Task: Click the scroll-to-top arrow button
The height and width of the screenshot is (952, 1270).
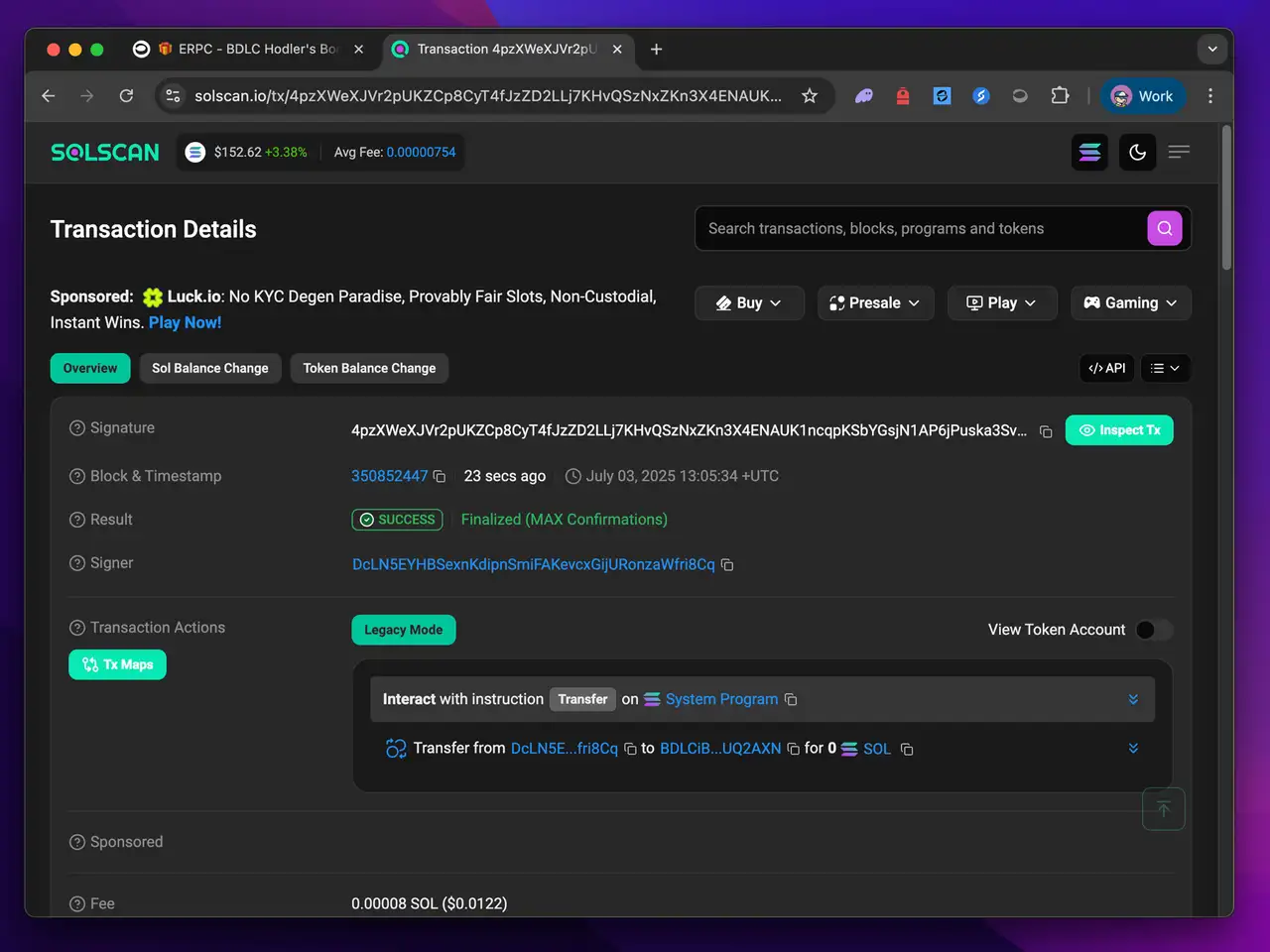Action: pyautogui.click(x=1163, y=809)
